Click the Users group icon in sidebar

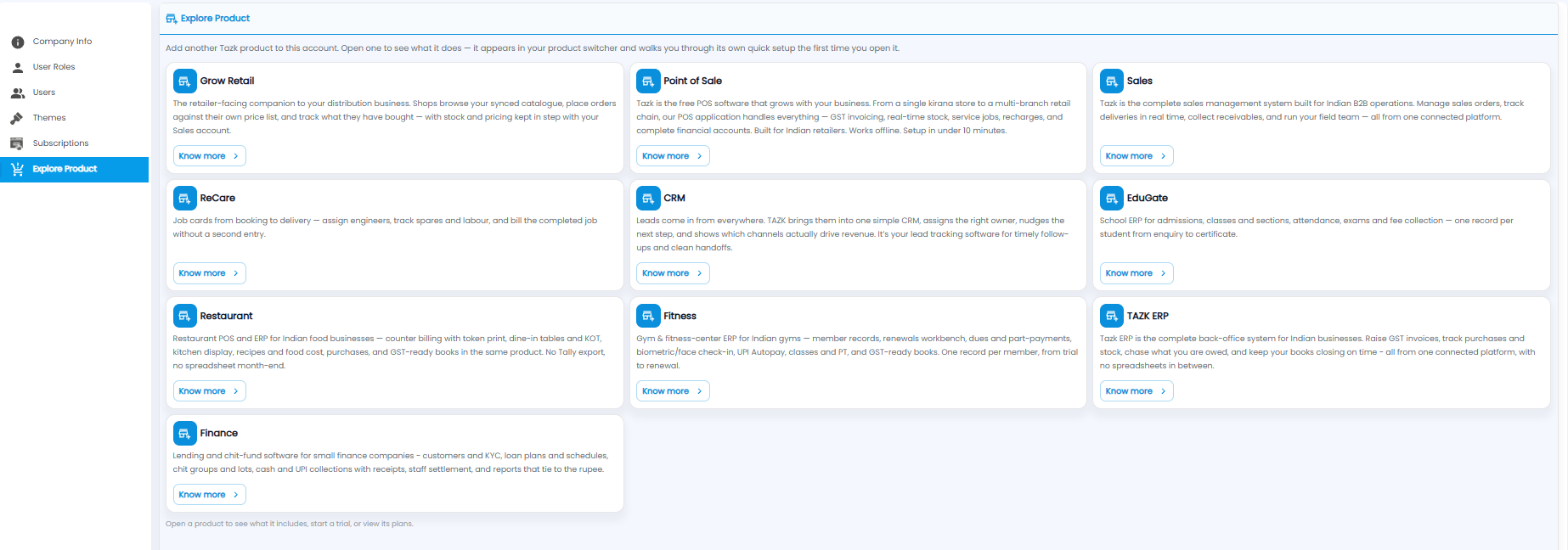coord(18,93)
